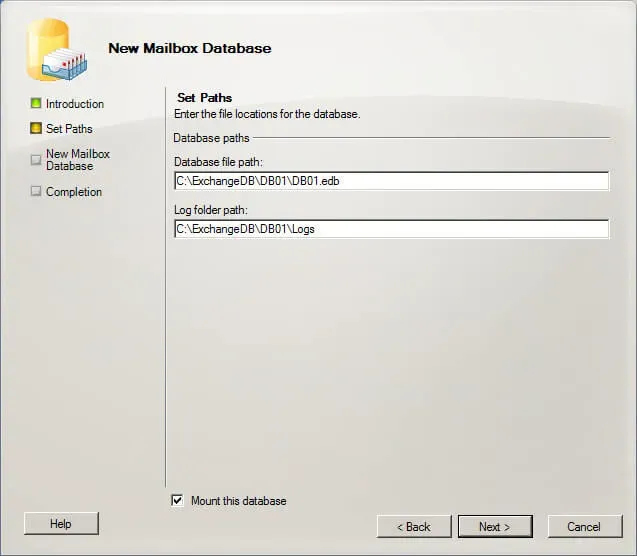Select the New Mailbox Database step label
This screenshot has width=637, height=556.
pyautogui.click(x=78, y=160)
